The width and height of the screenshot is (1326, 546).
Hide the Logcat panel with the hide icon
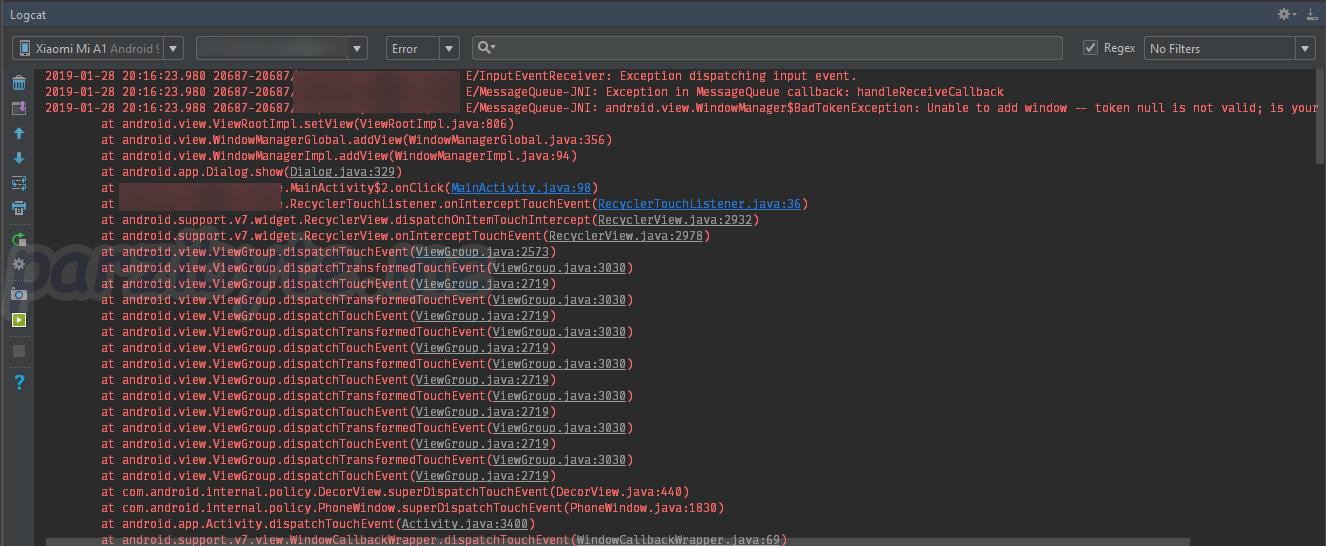[x=1311, y=14]
